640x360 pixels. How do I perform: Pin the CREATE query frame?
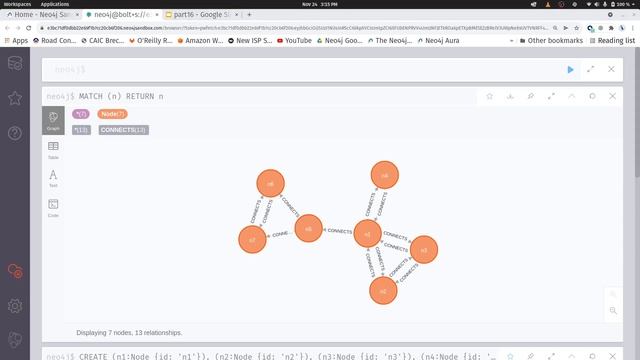pyautogui.click(x=531, y=356)
